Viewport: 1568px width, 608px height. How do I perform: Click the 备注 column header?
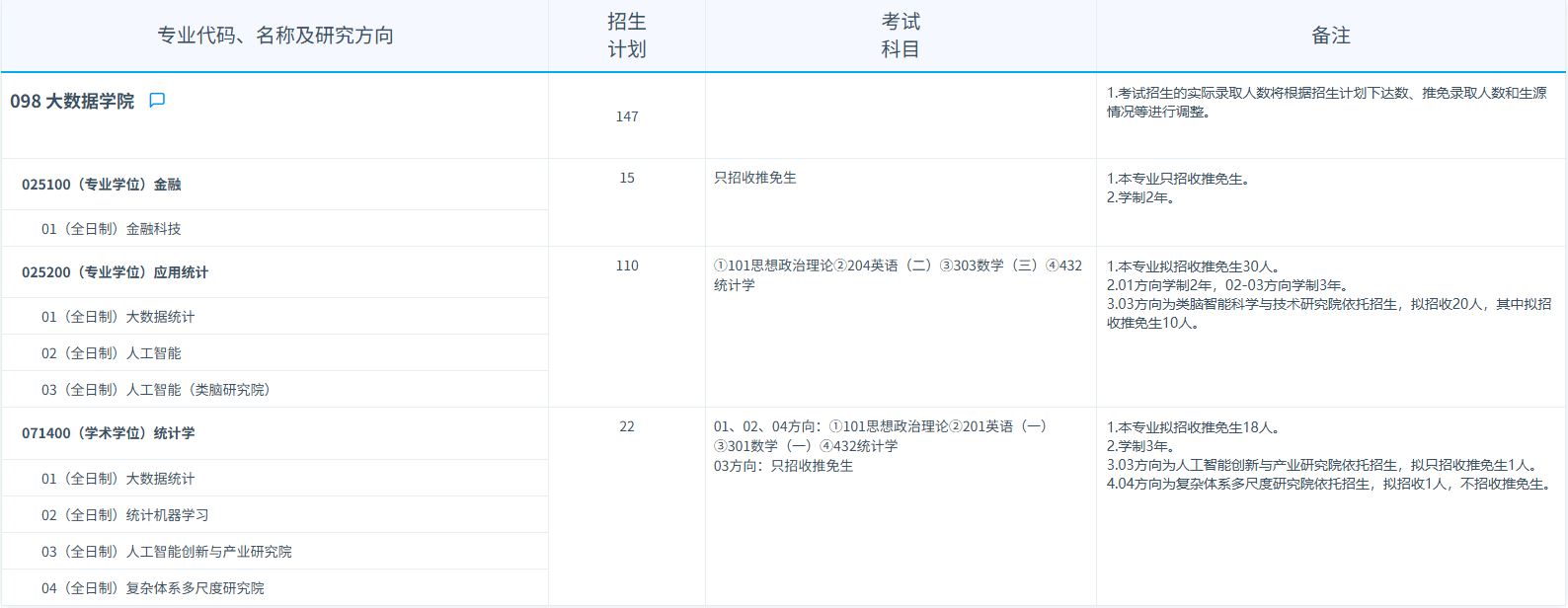pos(1330,36)
